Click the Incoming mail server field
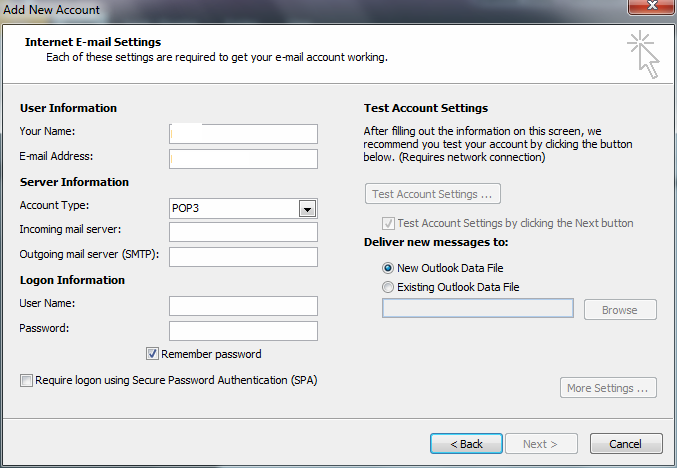Image resolution: width=677 pixels, height=468 pixels. pyautogui.click(x=243, y=232)
